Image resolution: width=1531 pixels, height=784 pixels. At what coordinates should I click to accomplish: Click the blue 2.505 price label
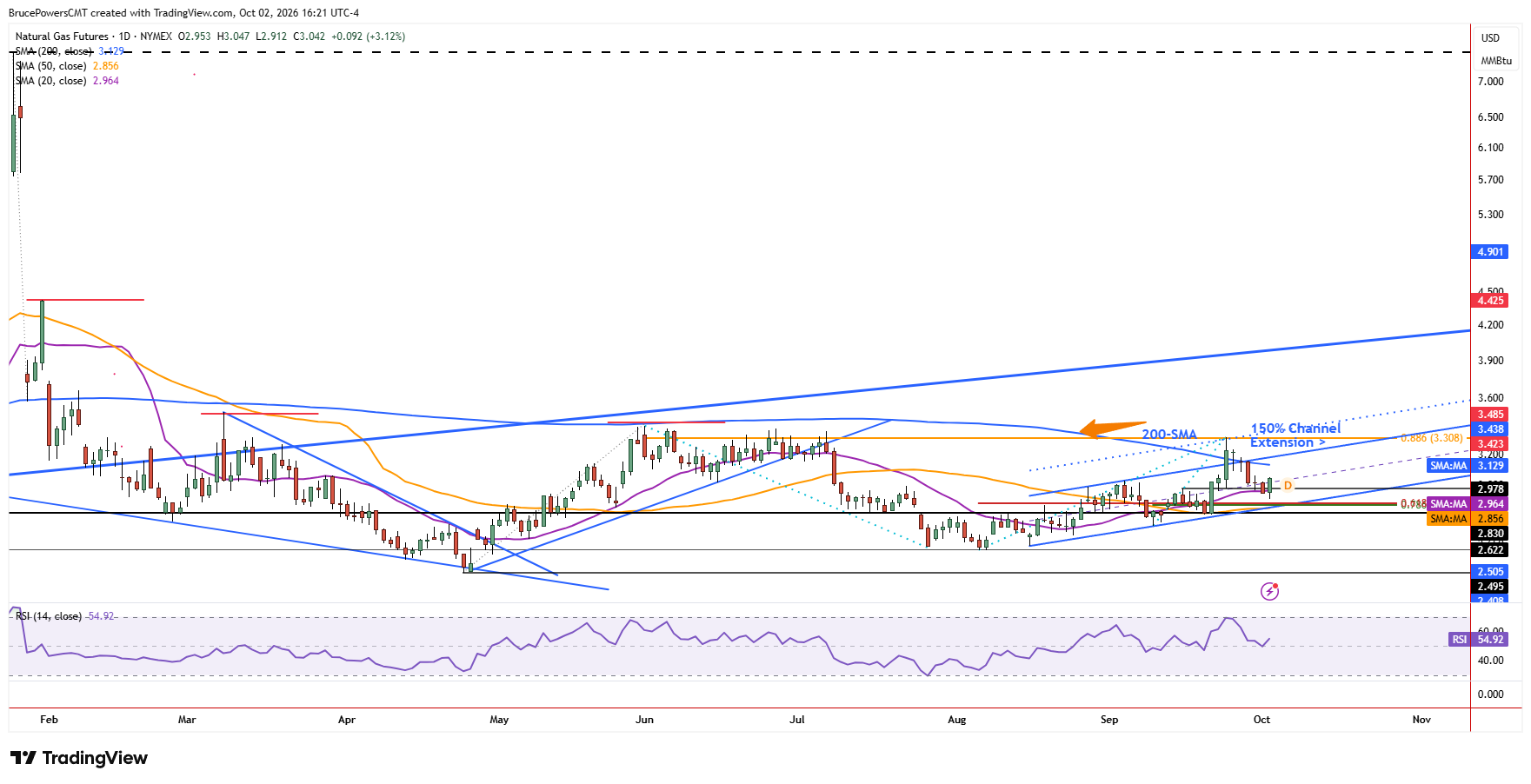[1489, 572]
